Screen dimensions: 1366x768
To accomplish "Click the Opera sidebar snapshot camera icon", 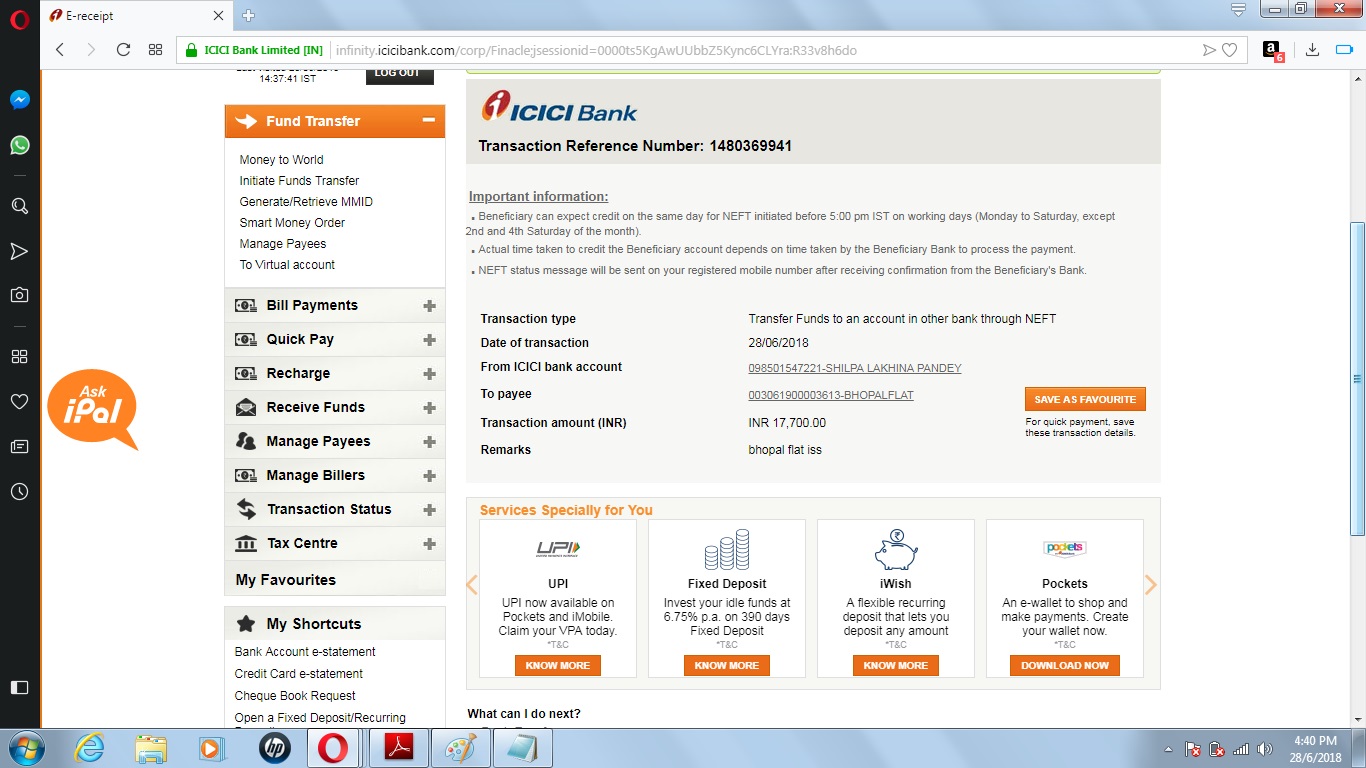I will coord(19,295).
